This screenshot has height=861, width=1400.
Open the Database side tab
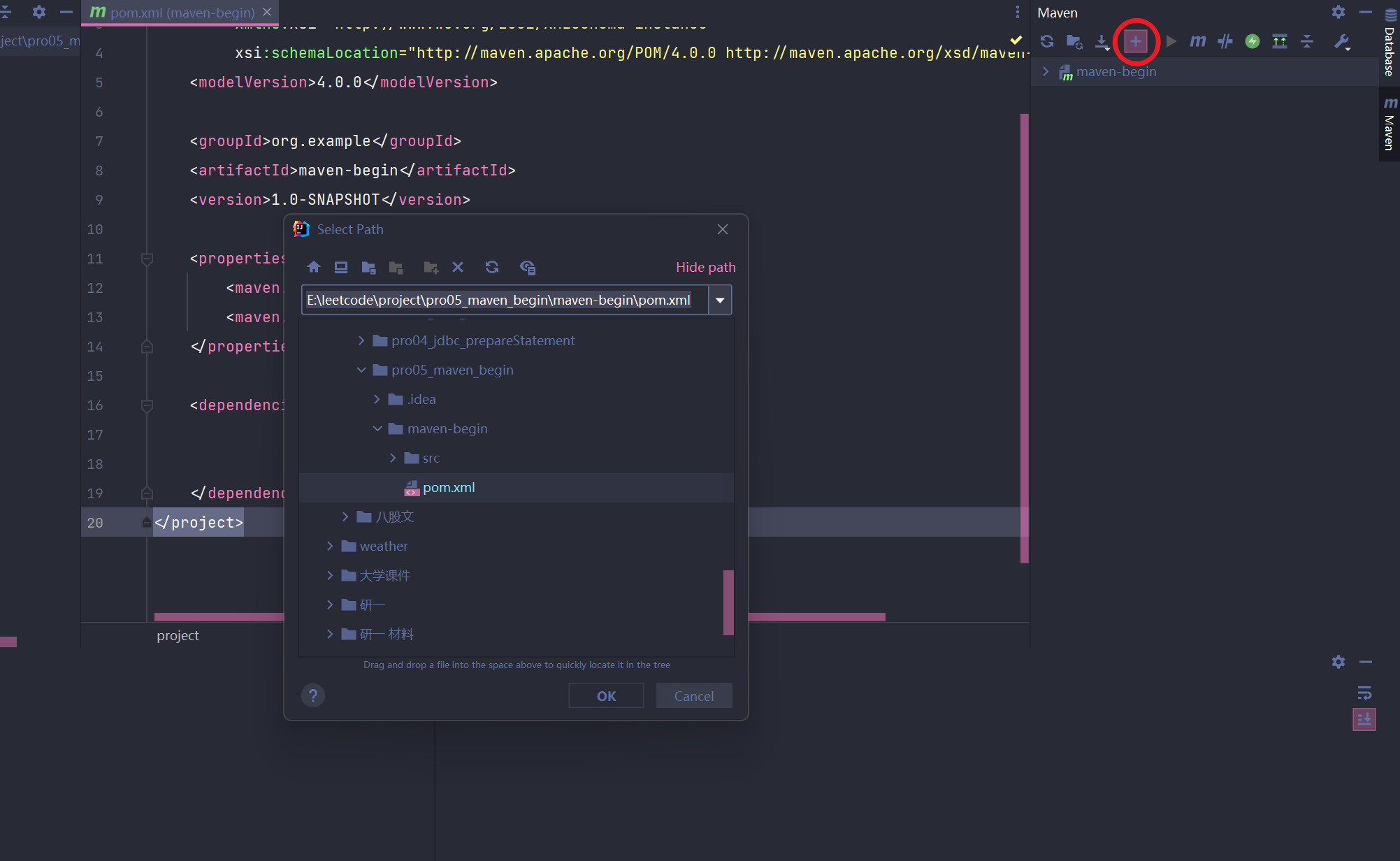1390,42
